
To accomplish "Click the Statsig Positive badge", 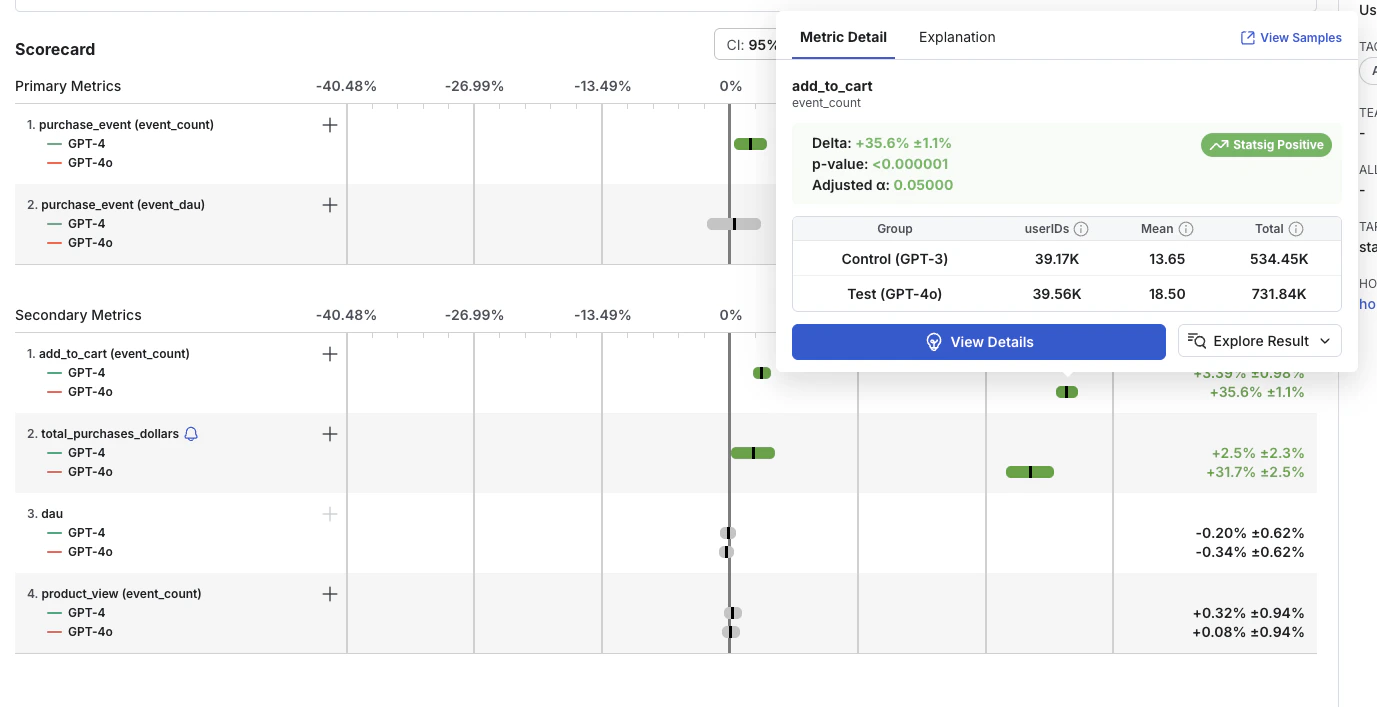I will click(x=1267, y=145).
